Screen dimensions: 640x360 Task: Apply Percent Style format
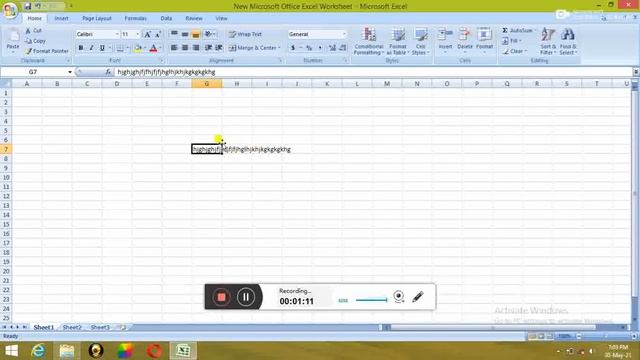pos(309,48)
